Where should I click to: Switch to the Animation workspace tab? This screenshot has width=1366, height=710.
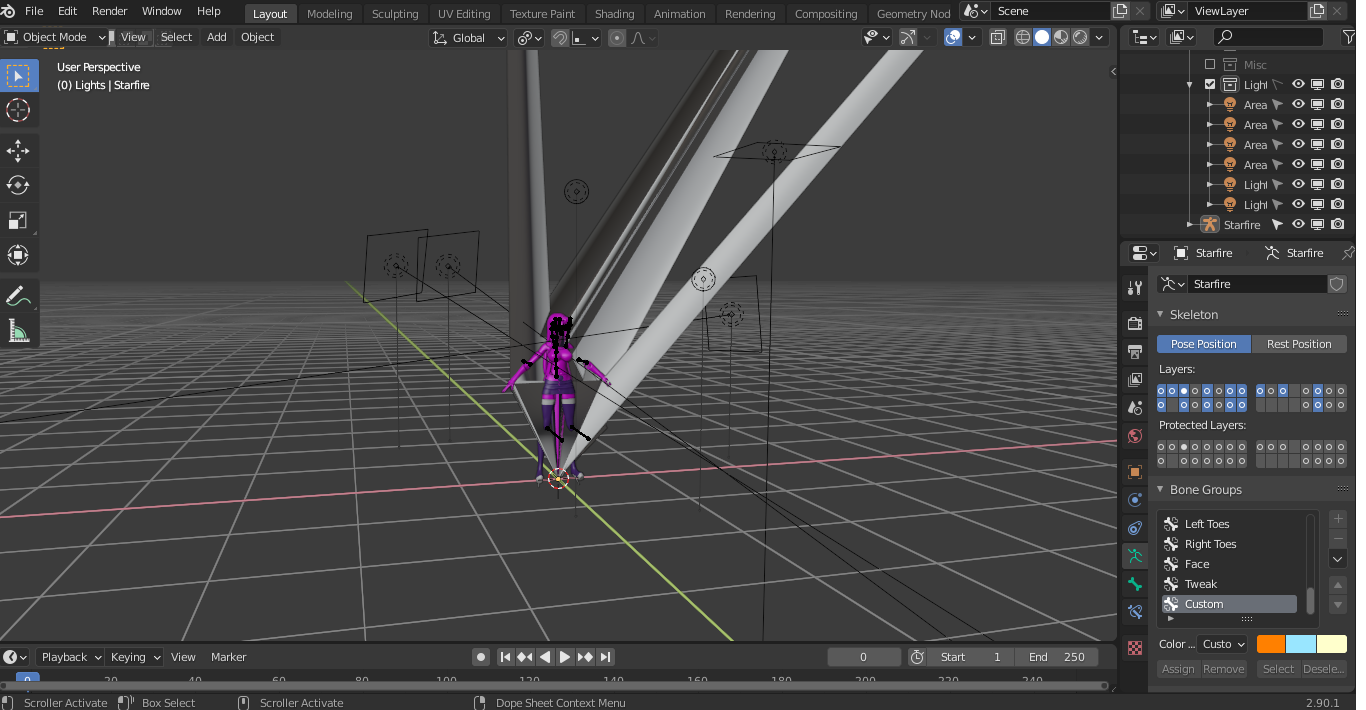[679, 14]
